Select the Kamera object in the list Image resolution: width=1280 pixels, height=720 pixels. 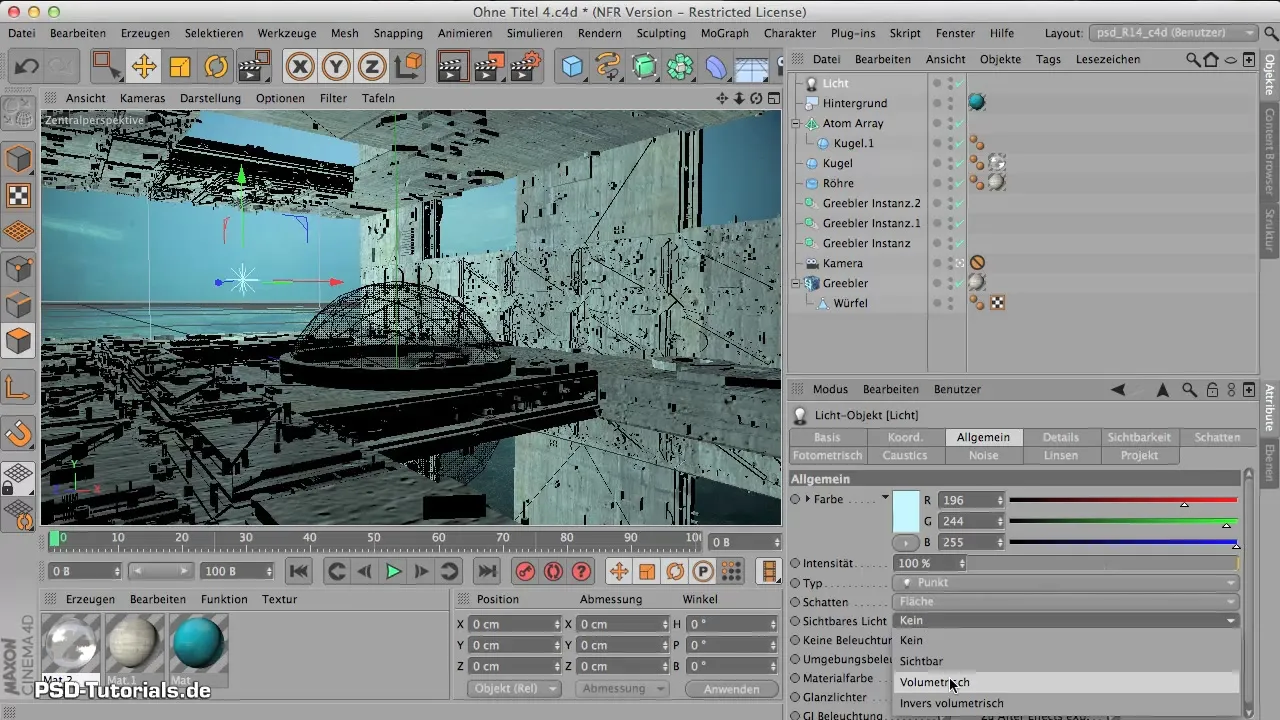tap(842, 263)
